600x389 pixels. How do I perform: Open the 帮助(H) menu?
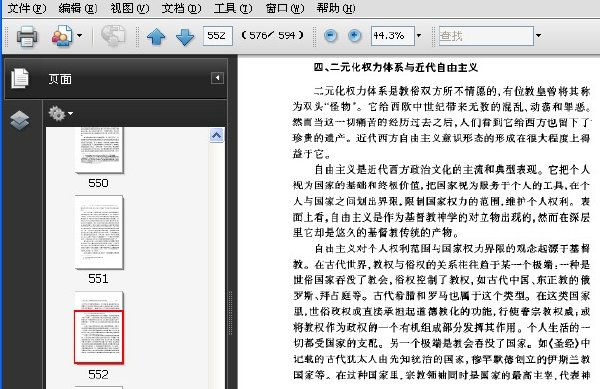point(336,8)
